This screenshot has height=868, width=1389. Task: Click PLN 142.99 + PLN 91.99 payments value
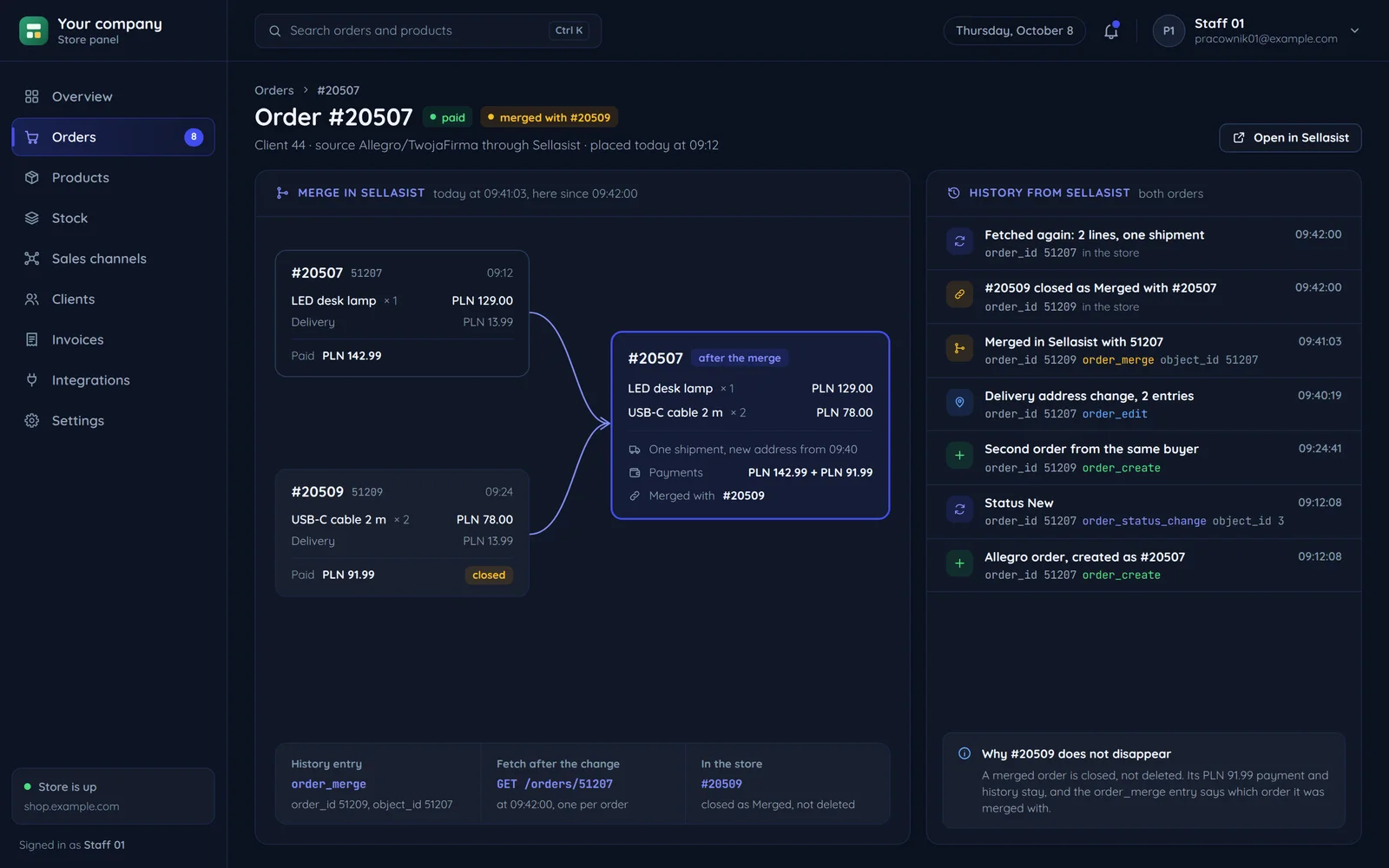(x=810, y=473)
